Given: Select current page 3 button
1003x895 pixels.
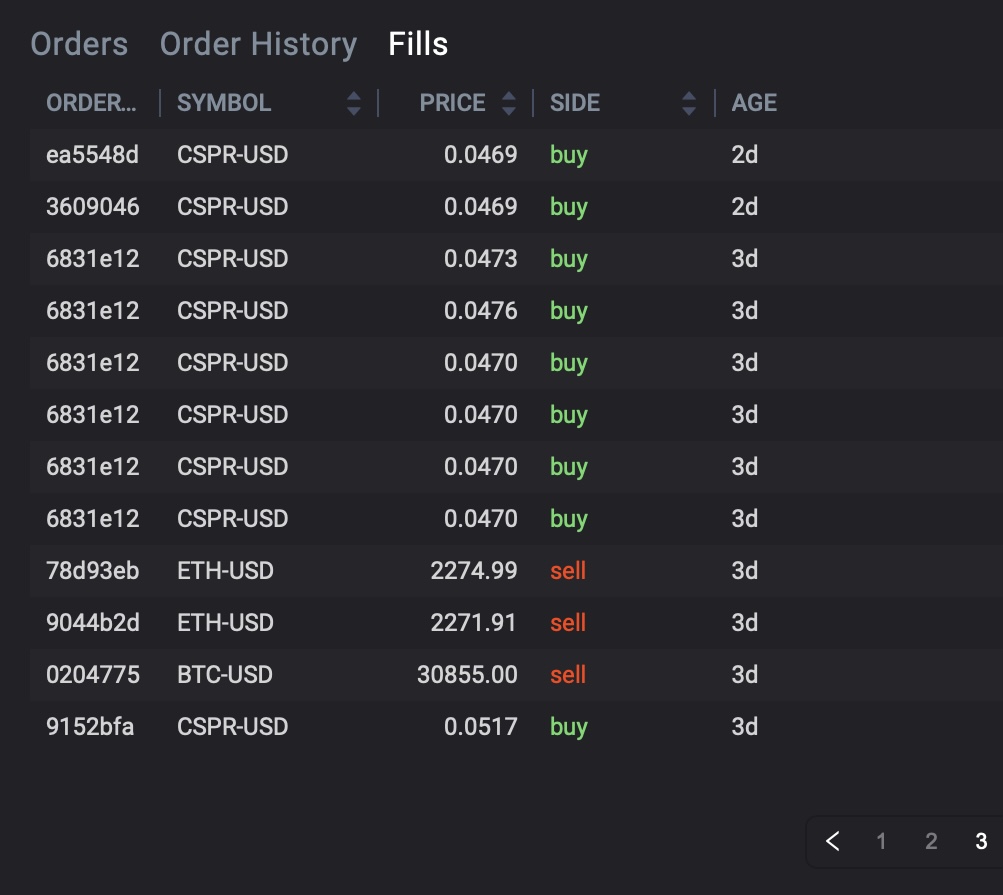Looking at the screenshot, I should pyautogui.click(x=981, y=841).
